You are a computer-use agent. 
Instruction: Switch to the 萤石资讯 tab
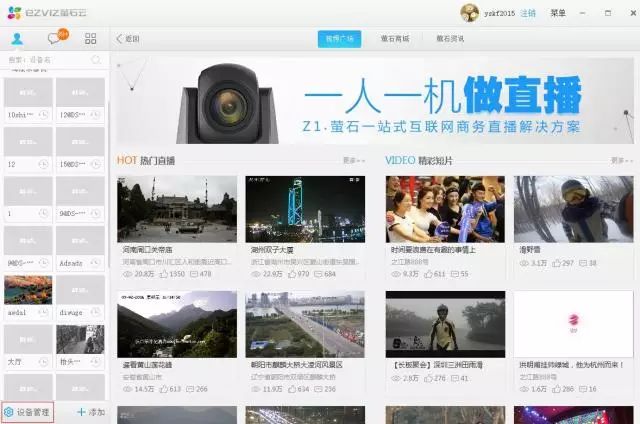point(450,39)
